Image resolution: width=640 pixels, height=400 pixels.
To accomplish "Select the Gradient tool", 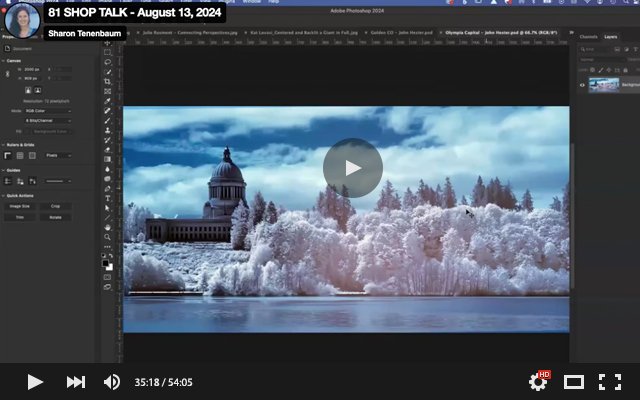I will point(107,160).
